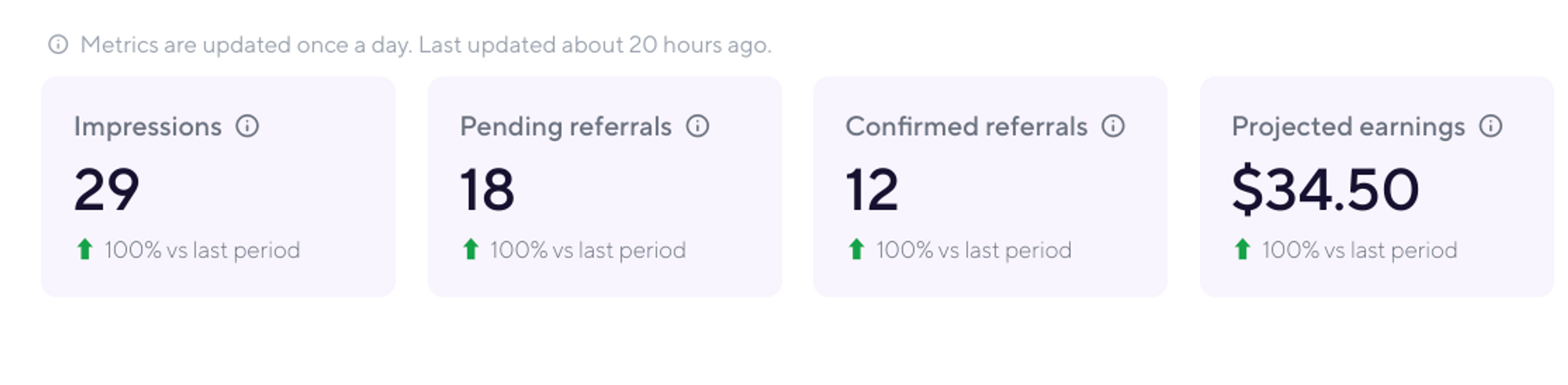
Task: Click the Projected earnings info icon
Action: click(x=1490, y=126)
